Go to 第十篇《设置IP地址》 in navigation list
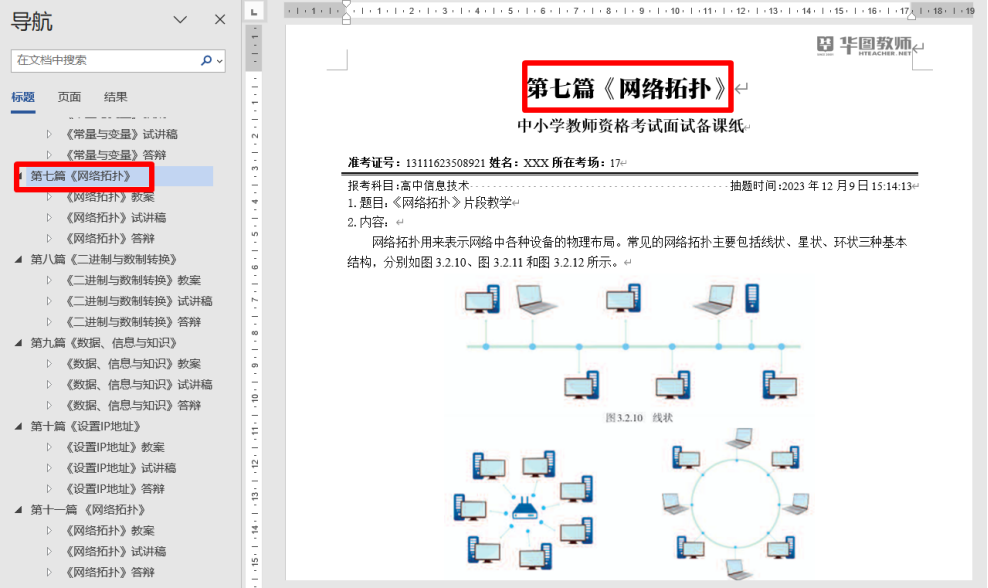 click(85, 426)
